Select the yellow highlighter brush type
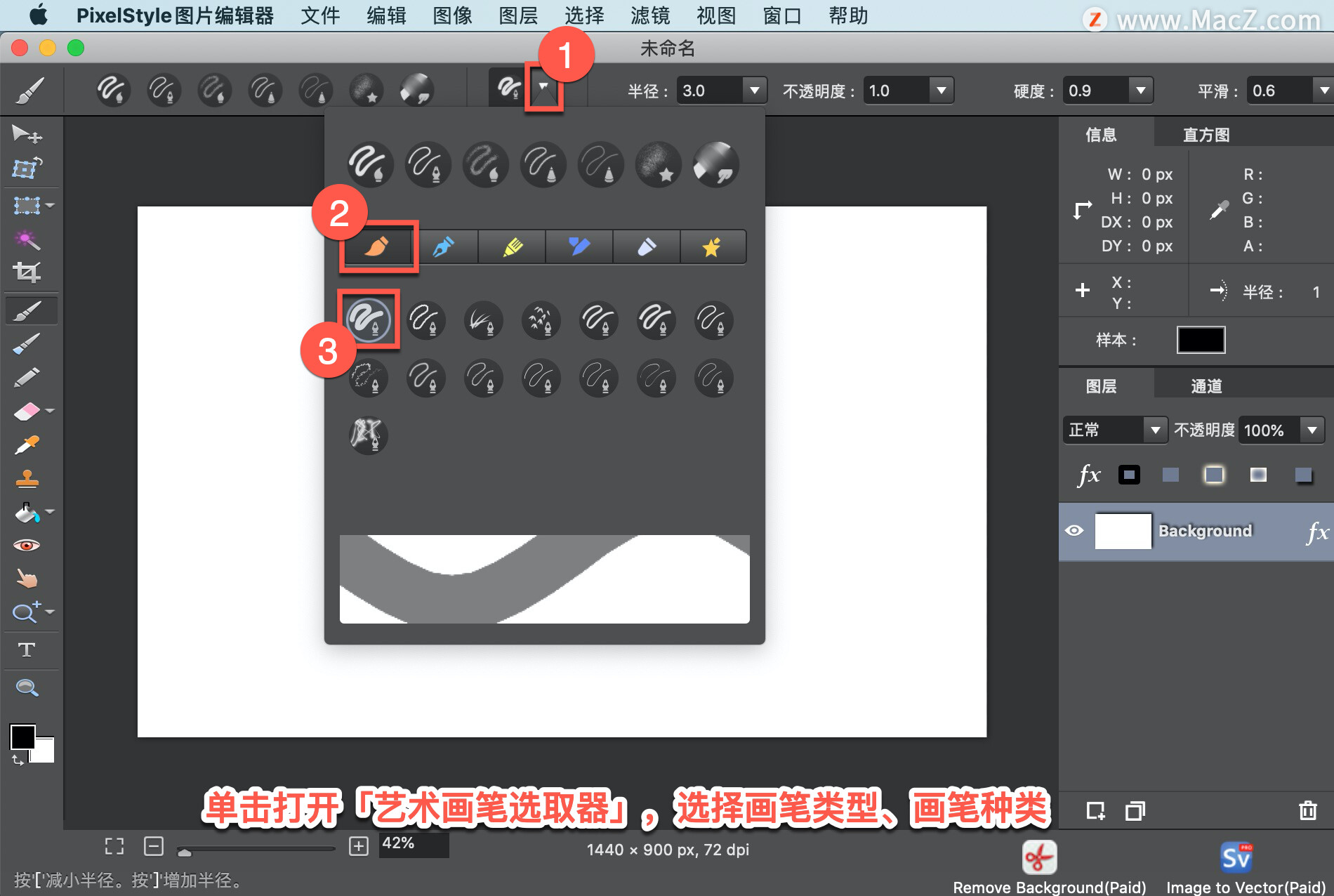Viewport: 1334px width, 896px height. [512, 246]
